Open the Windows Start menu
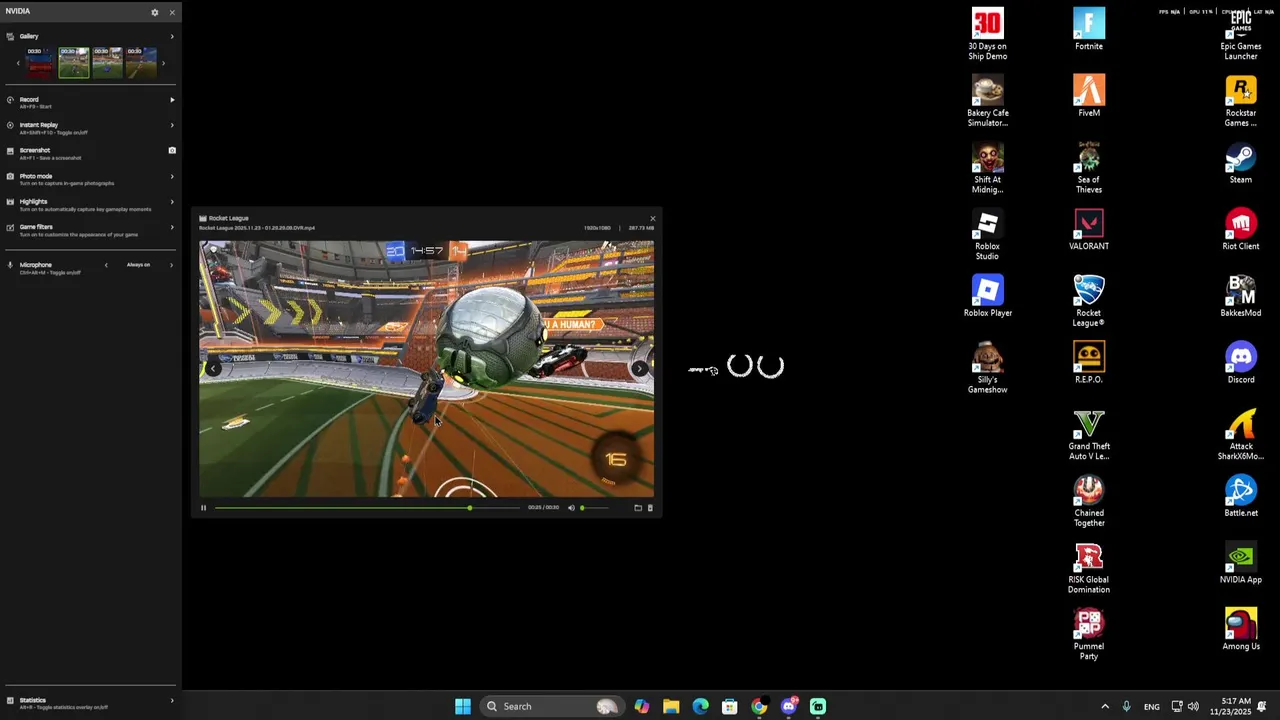Image resolution: width=1280 pixels, height=720 pixels. tap(463, 706)
